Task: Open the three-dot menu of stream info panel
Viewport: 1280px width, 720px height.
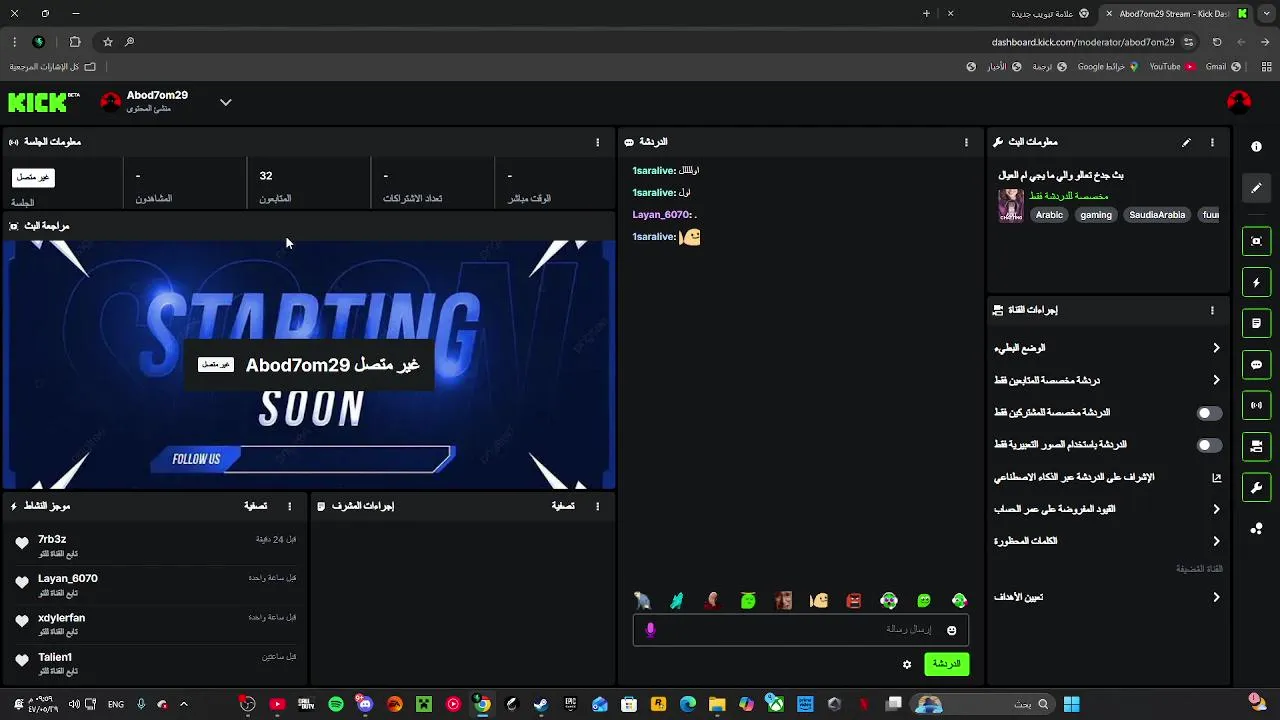Action: tap(1213, 142)
